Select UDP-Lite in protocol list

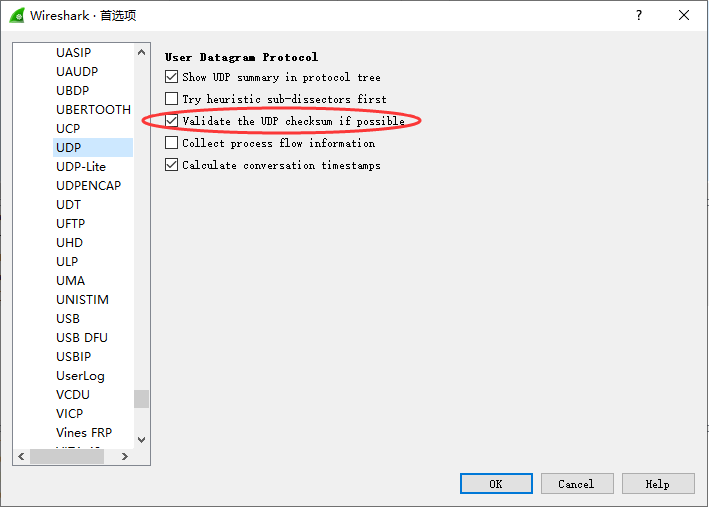(81, 166)
